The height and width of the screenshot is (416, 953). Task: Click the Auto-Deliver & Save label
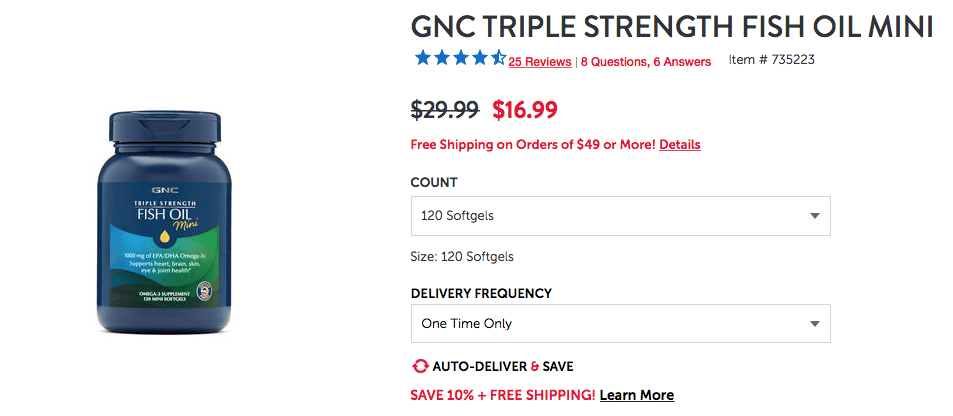click(503, 367)
